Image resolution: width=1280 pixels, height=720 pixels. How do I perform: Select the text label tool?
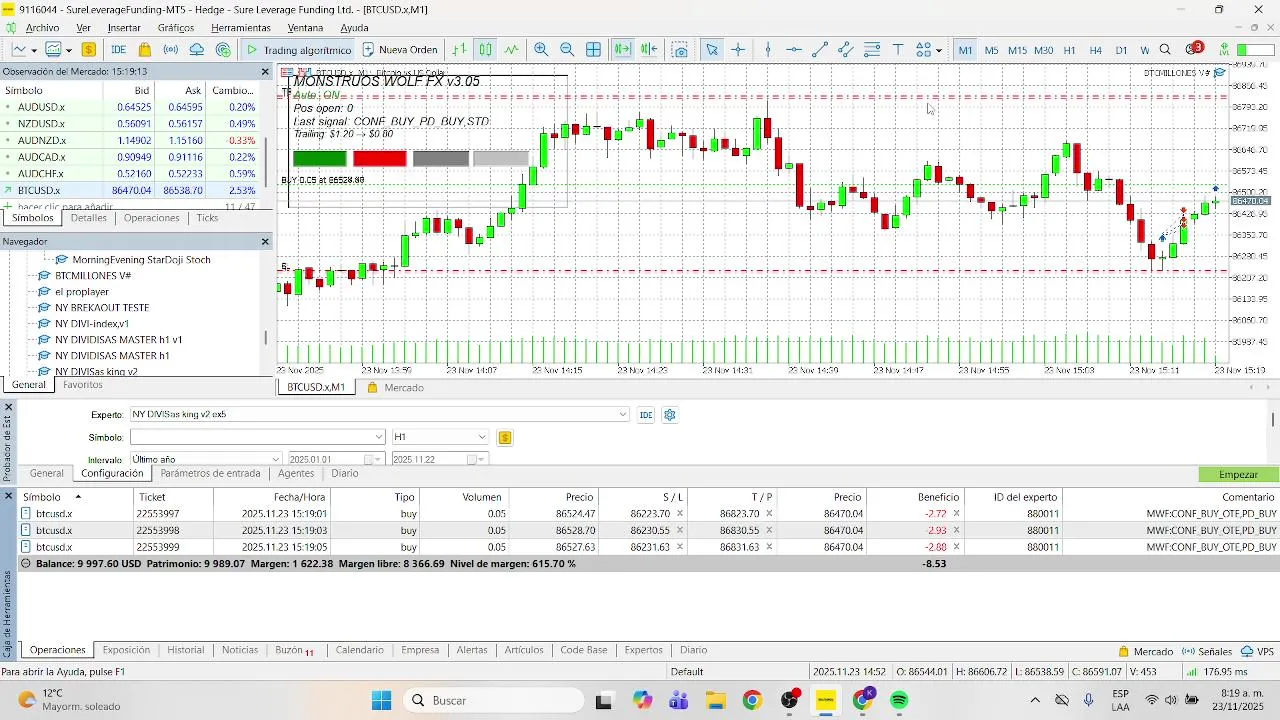point(898,50)
